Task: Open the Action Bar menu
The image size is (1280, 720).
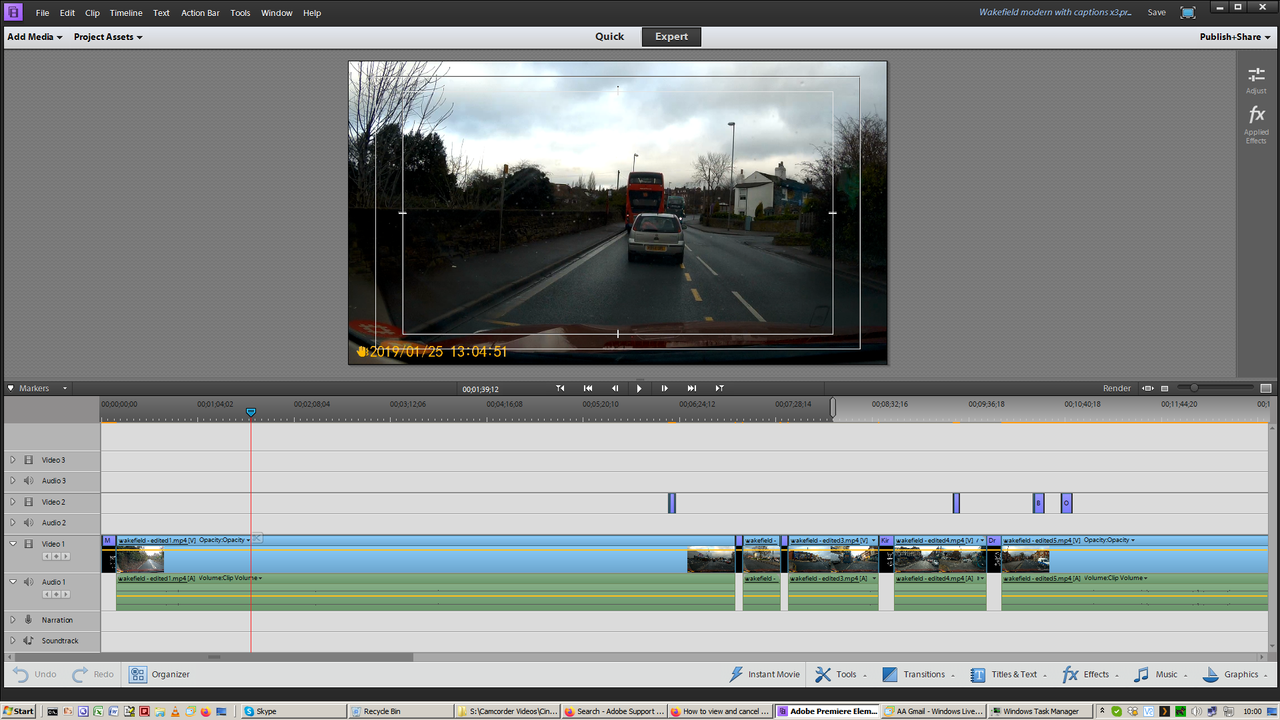Action: [x=200, y=13]
